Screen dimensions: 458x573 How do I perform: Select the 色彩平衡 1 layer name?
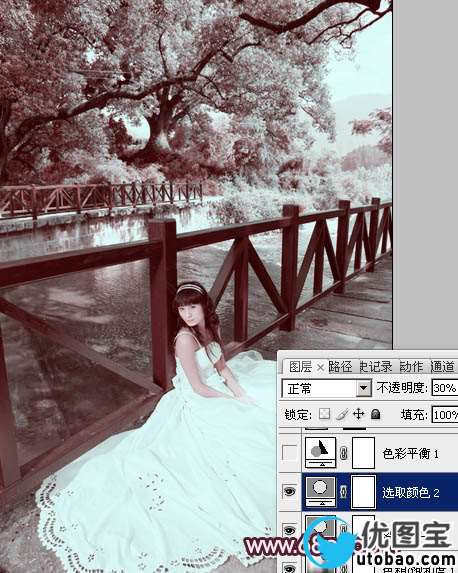click(410, 454)
